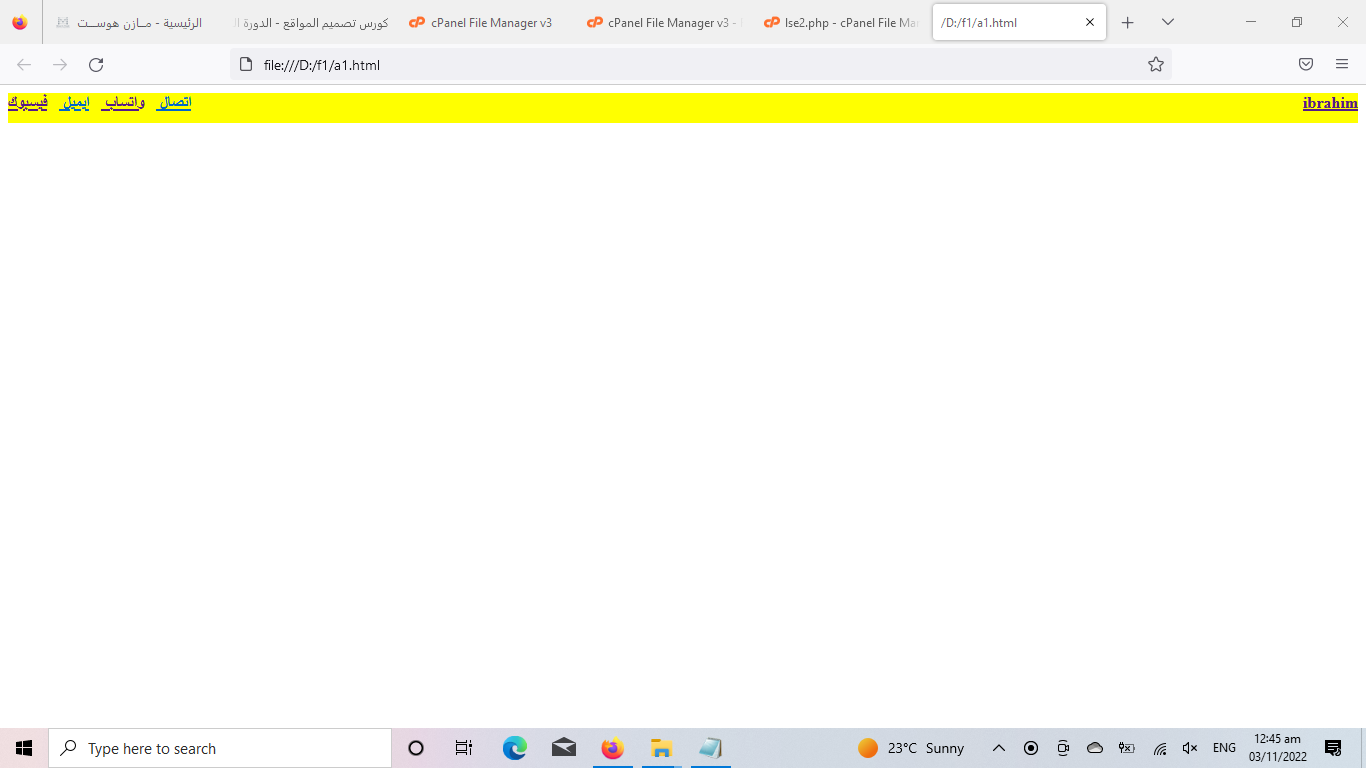Toggle muted speaker volume icon
This screenshot has width=1366, height=768.
[1190, 748]
